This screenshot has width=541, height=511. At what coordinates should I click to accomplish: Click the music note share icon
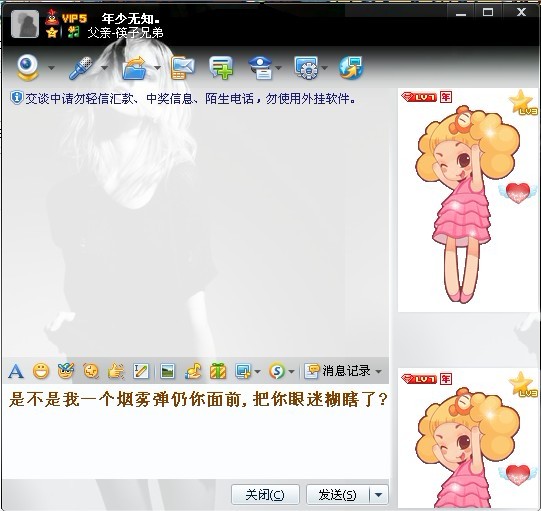point(193,372)
